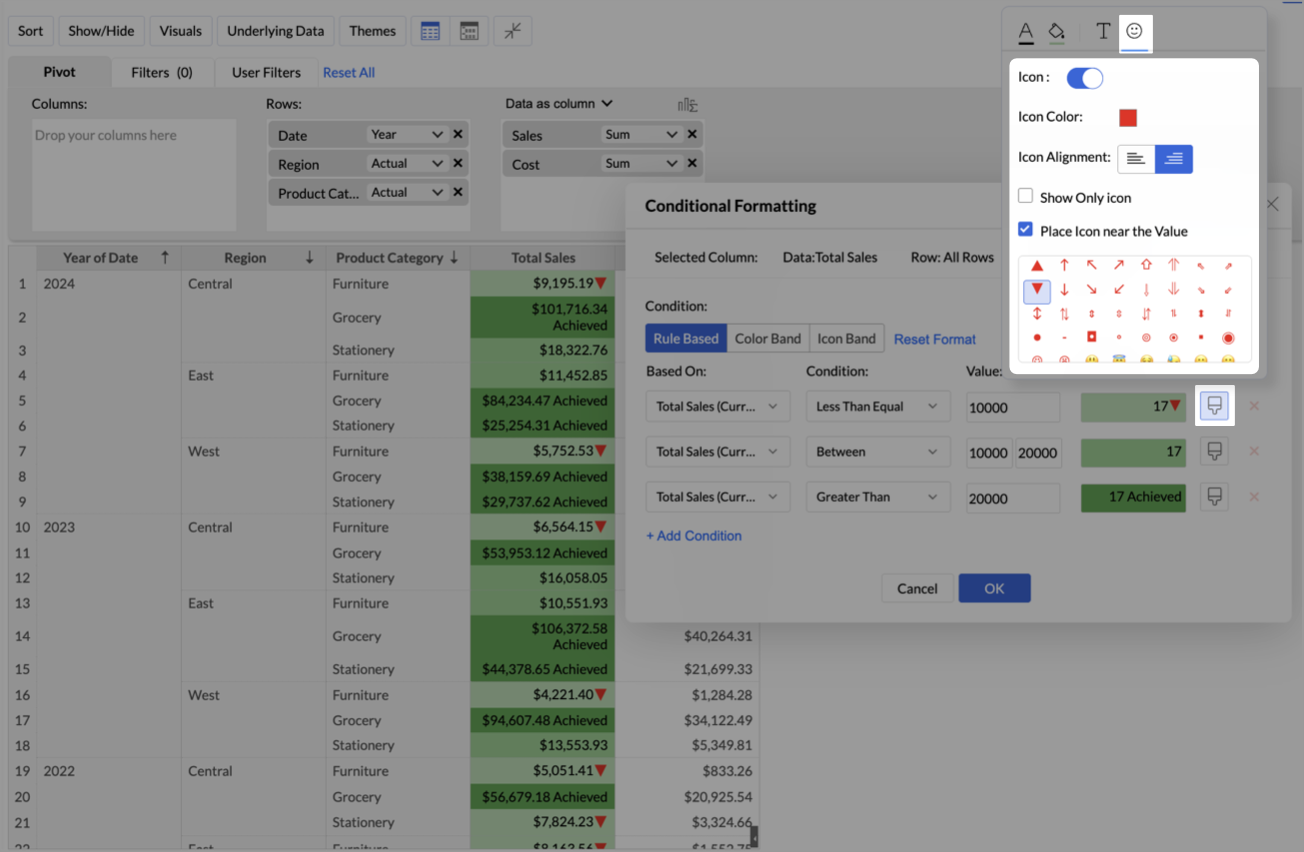
Task: Click the OK button
Action: pyautogui.click(x=993, y=588)
